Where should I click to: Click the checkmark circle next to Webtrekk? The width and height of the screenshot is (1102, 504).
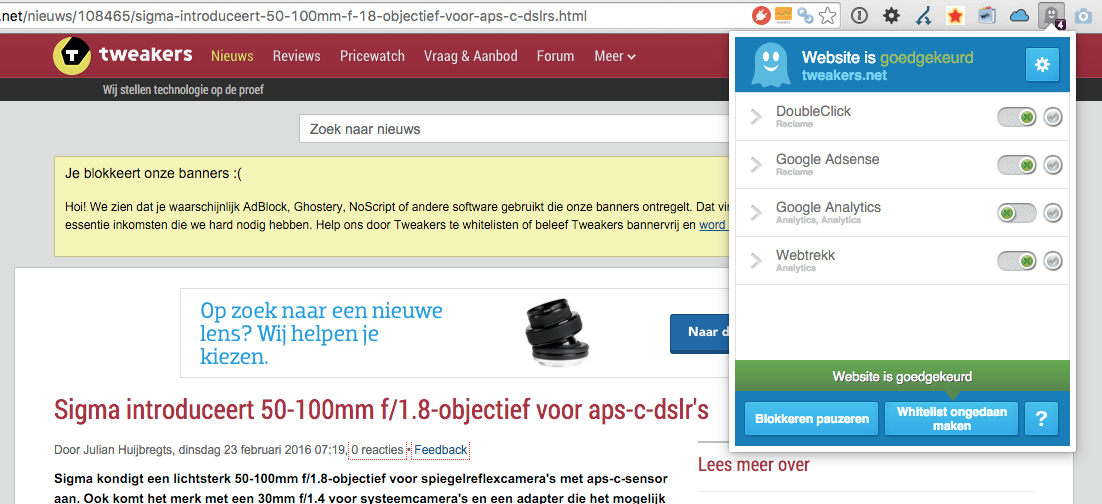1053,261
